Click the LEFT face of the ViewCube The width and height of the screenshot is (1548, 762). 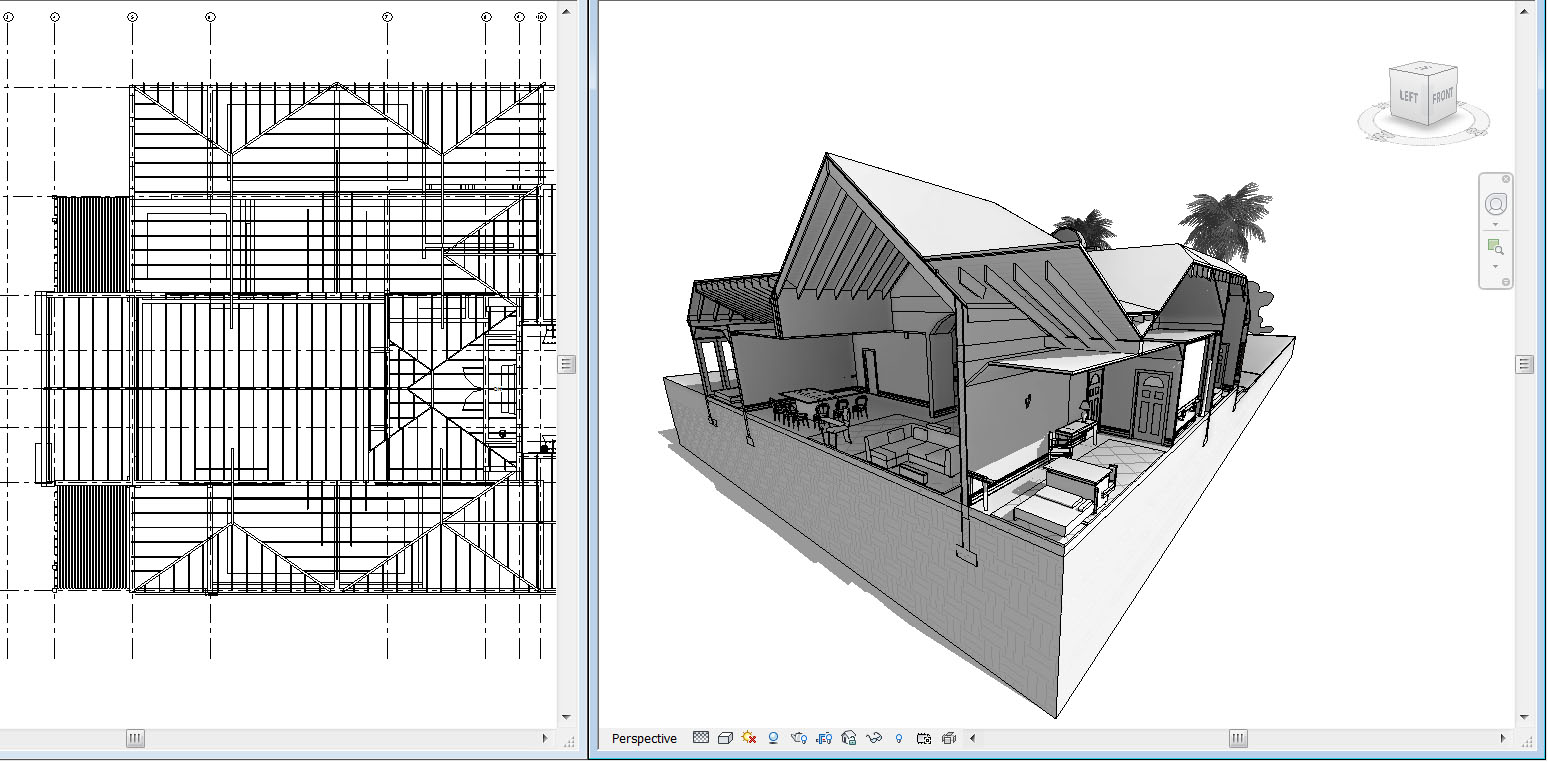pos(1408,97)
